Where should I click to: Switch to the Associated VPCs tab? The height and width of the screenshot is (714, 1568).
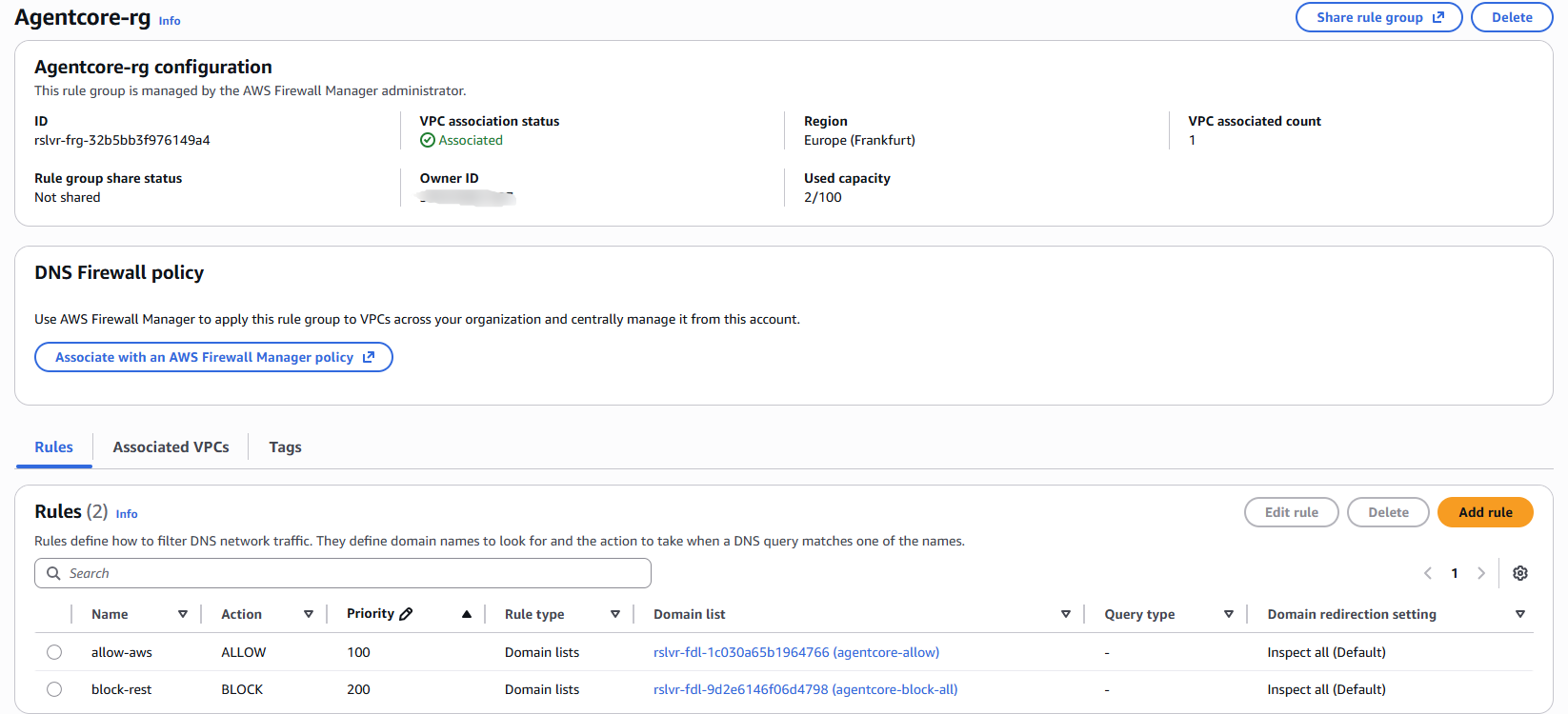pos(171,447)
